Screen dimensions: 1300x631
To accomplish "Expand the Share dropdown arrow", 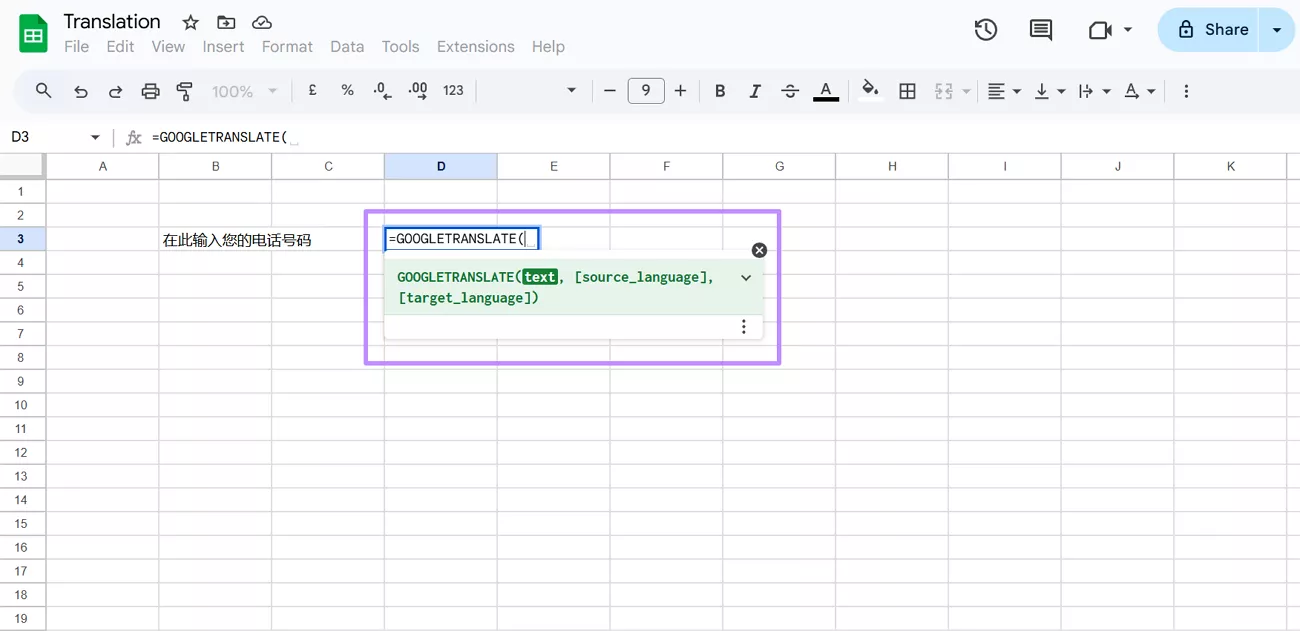I will click(x=1278, y=30).
